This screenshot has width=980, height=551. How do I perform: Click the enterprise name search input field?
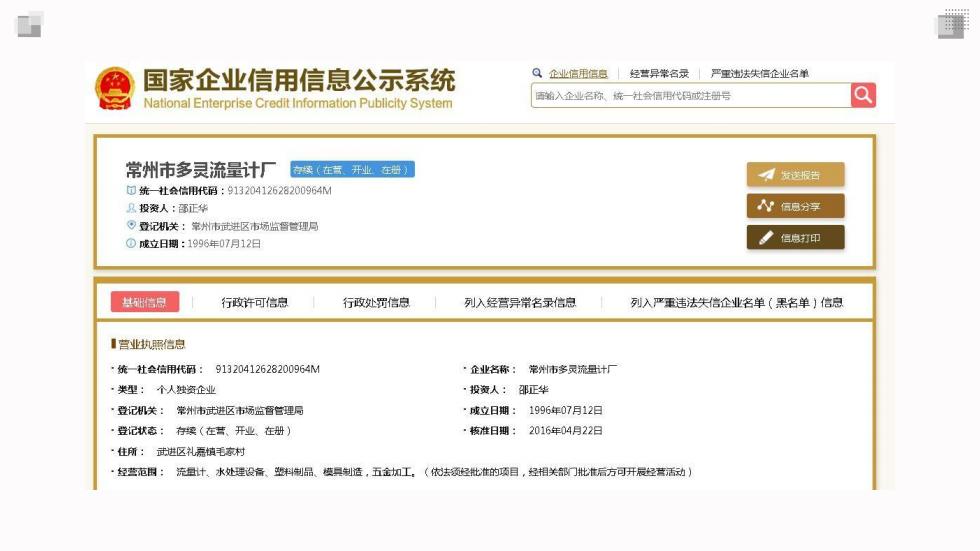[691, 96]
